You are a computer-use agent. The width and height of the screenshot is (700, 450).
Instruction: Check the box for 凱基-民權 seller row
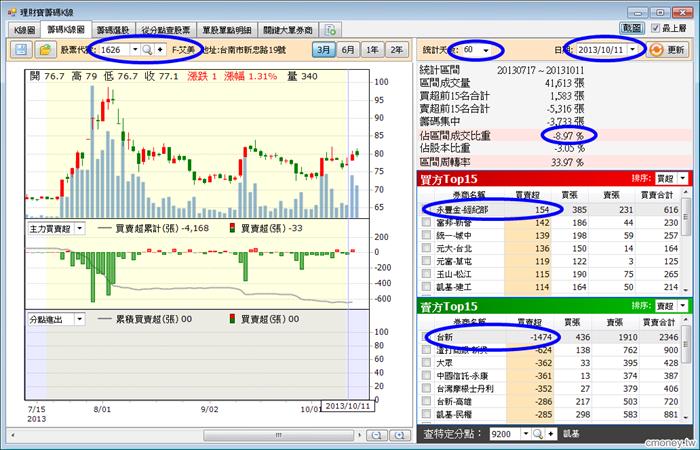point(426,414)
